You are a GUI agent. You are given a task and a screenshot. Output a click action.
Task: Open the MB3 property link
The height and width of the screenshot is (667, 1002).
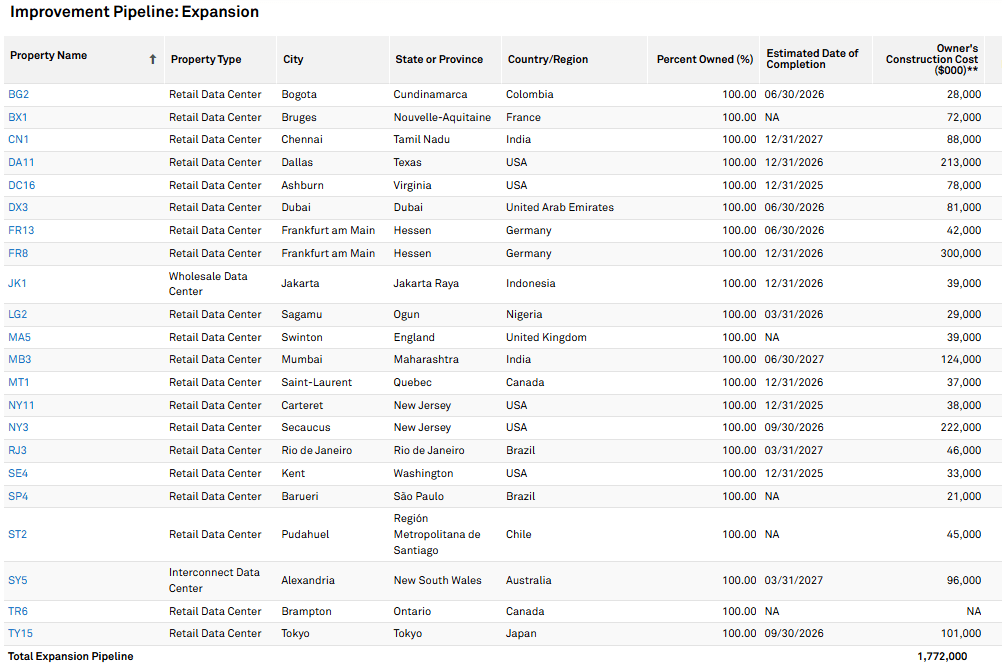tap(20, 359)
